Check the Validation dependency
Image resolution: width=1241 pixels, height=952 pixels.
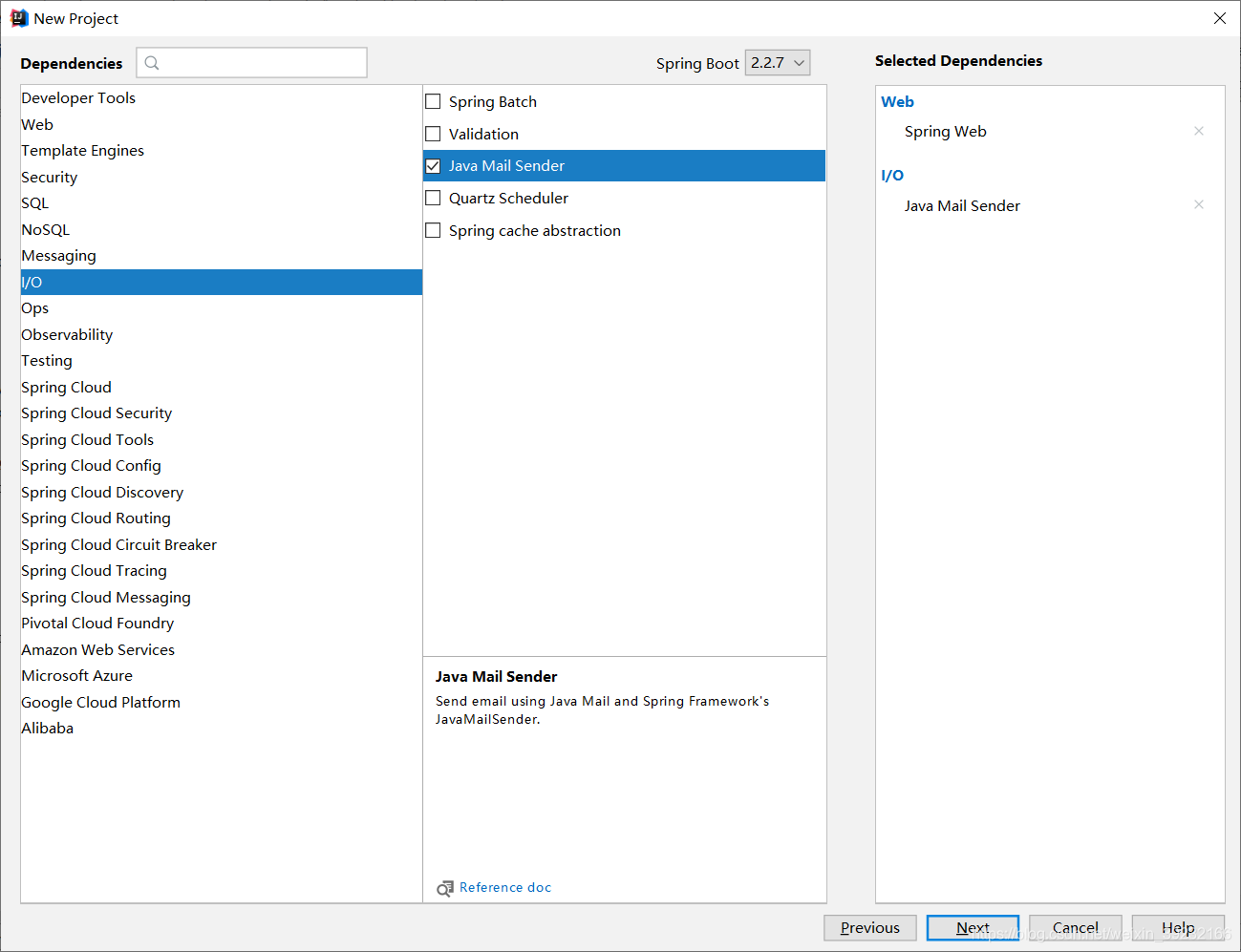(x=433, y=134)
